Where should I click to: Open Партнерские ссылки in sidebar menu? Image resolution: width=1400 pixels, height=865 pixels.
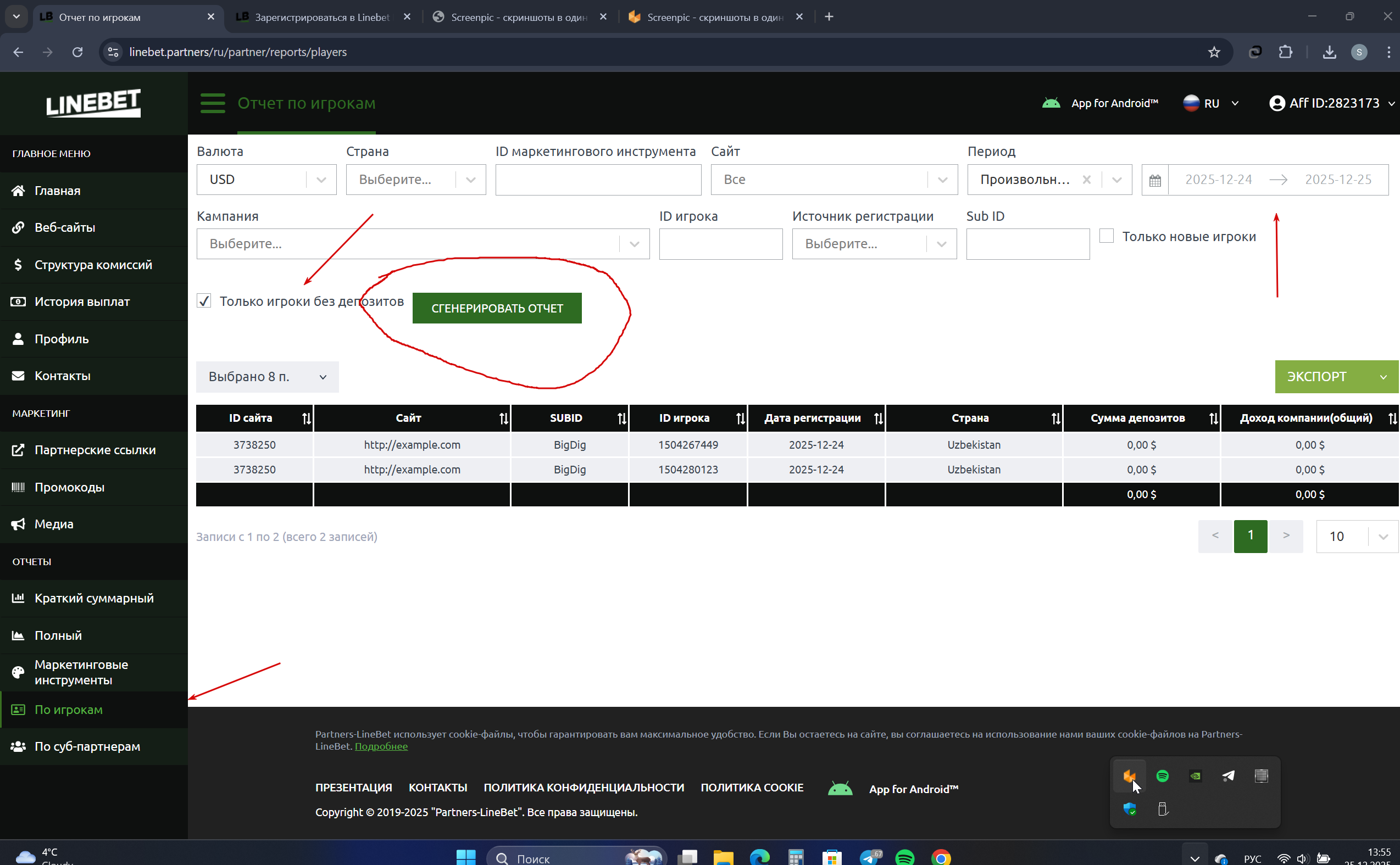click(95, 450)
